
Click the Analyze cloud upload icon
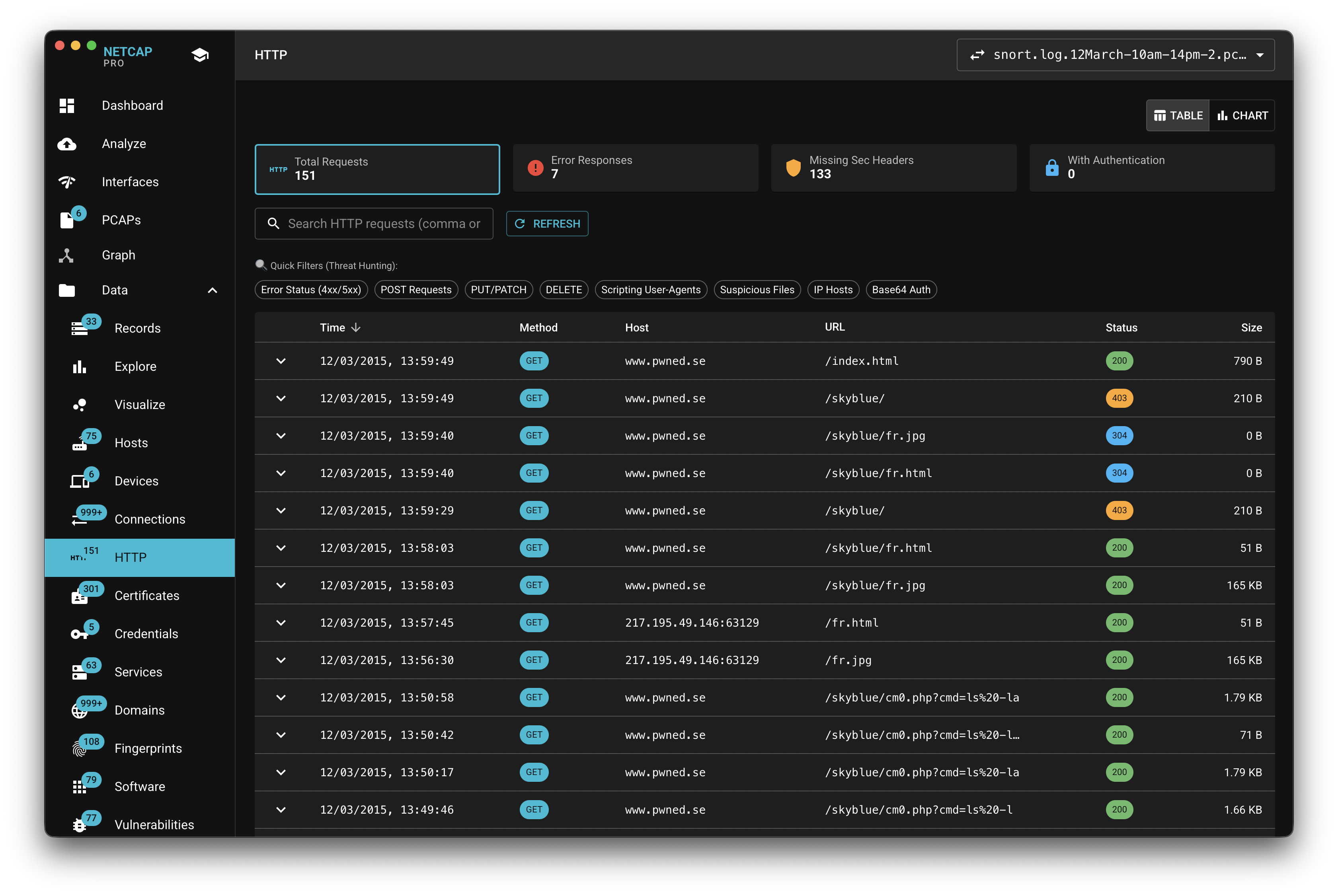pyautogui.click(x=67, y=144)
